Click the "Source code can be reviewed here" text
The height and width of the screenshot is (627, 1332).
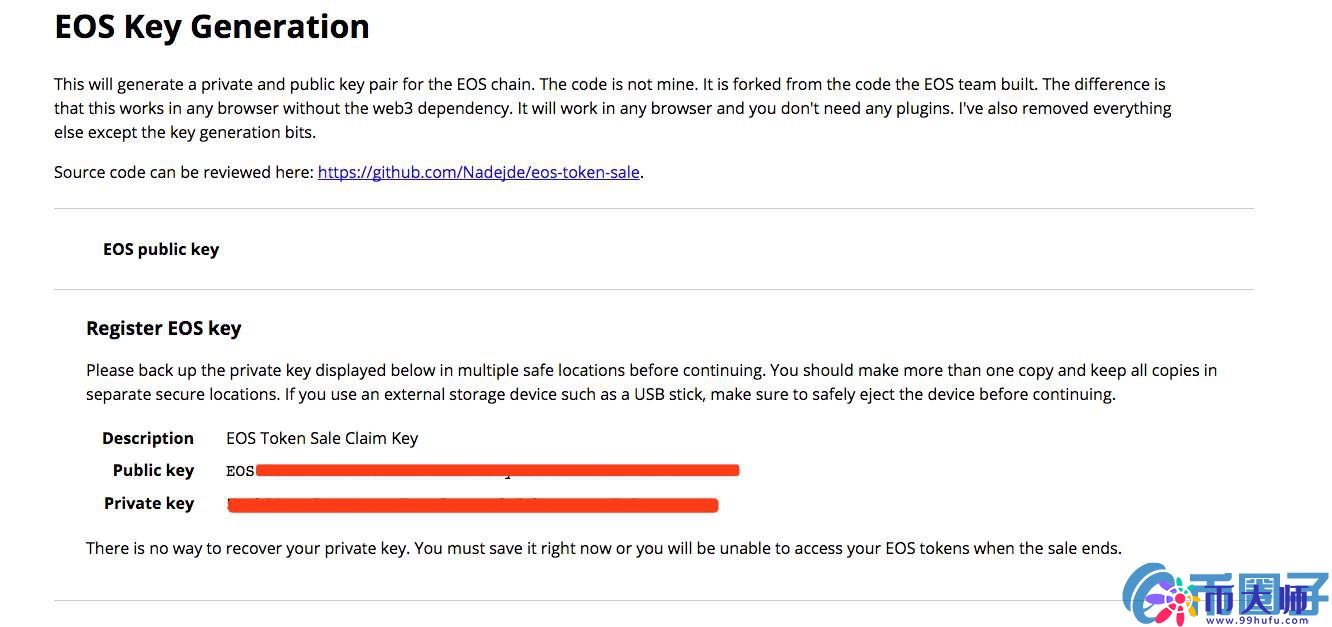184,172
